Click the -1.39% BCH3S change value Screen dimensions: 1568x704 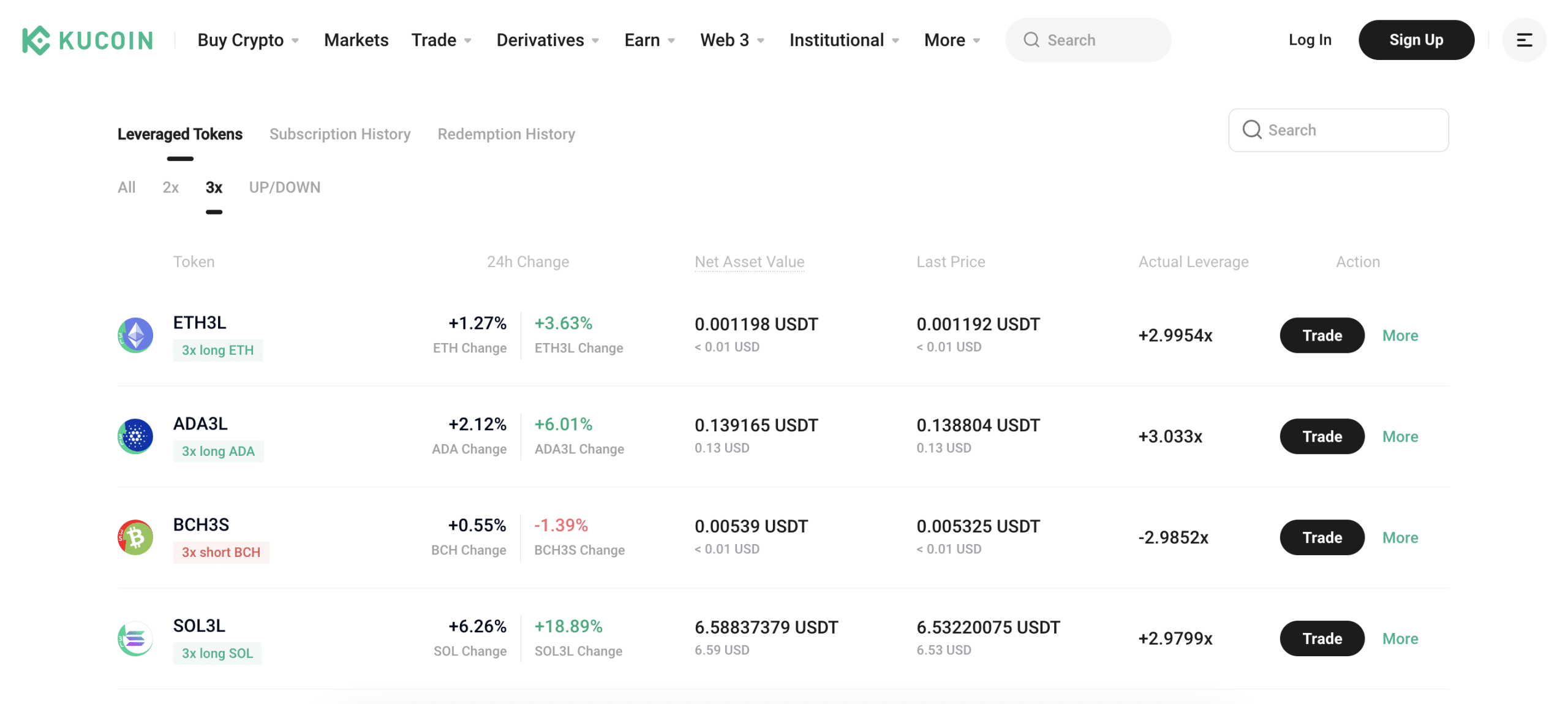[560, 526]
